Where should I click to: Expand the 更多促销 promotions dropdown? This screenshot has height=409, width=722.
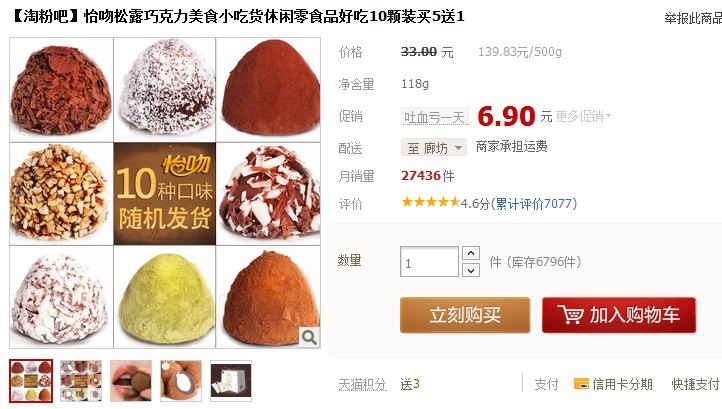[583, 117]
